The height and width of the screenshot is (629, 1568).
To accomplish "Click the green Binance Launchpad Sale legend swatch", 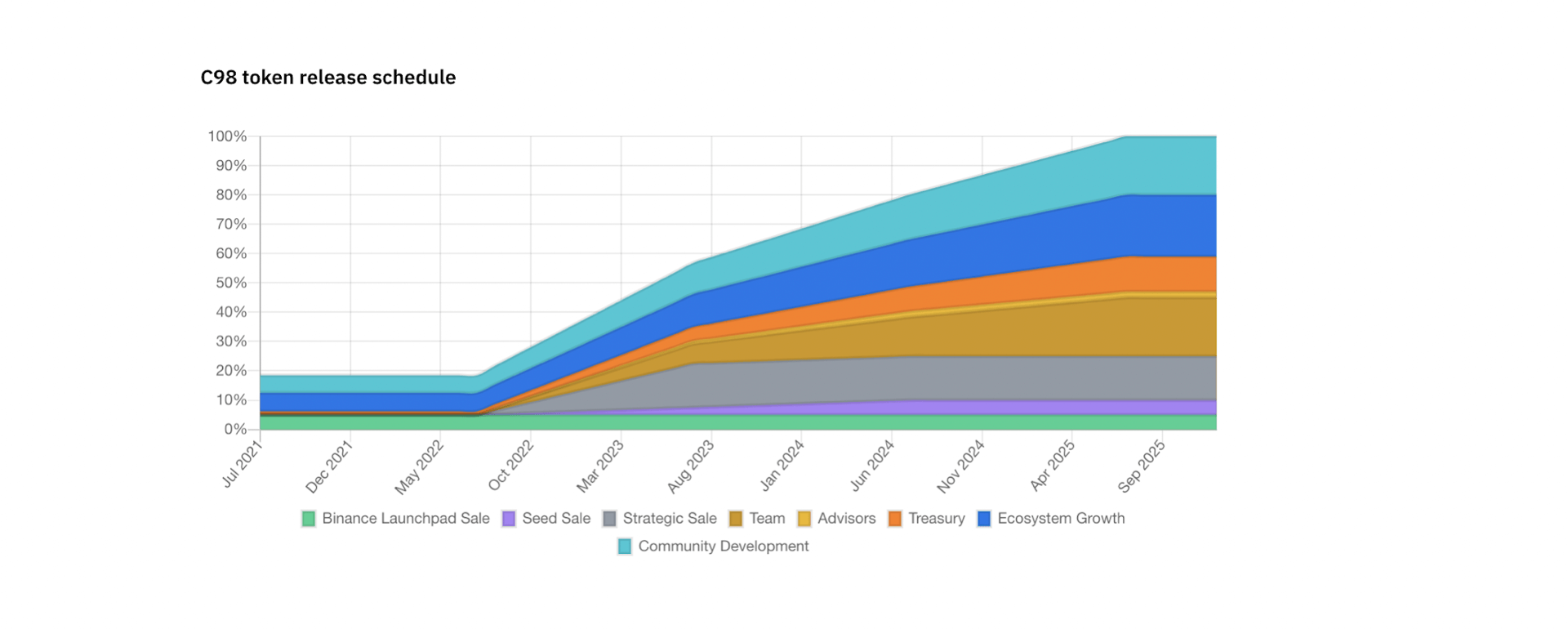I will [x=308, y=519].
